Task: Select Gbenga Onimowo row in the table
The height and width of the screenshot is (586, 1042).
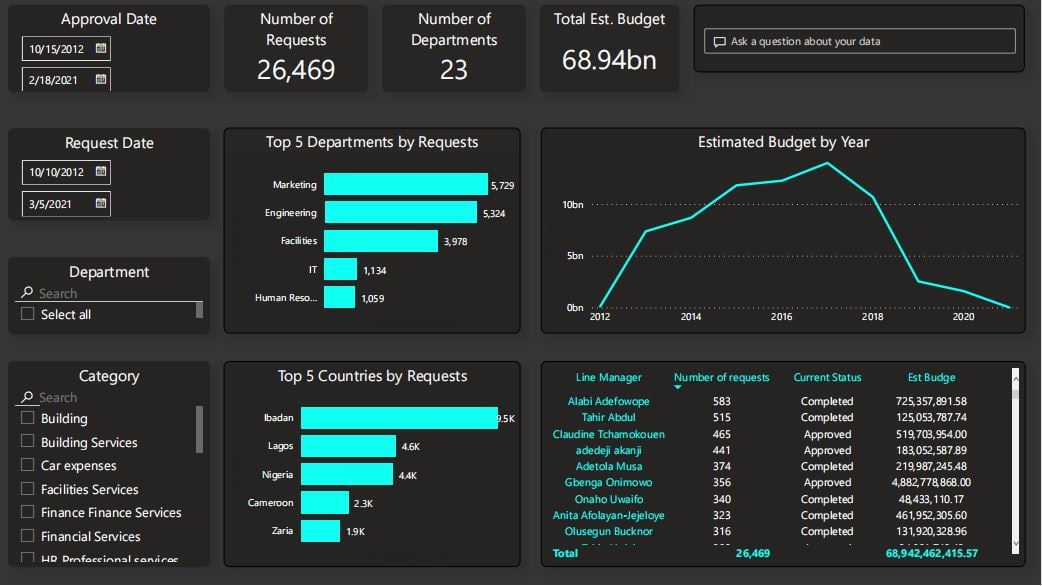Action: (x=608, y=482)
